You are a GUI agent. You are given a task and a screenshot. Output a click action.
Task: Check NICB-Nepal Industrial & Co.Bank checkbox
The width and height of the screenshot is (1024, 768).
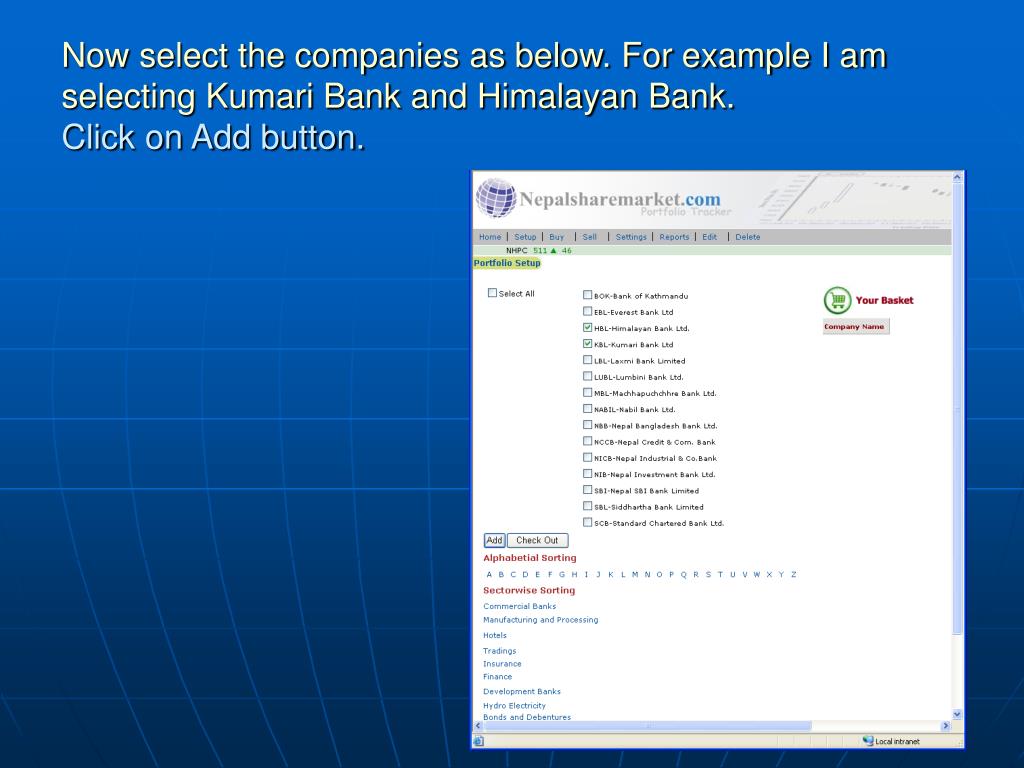coord(587,458)
